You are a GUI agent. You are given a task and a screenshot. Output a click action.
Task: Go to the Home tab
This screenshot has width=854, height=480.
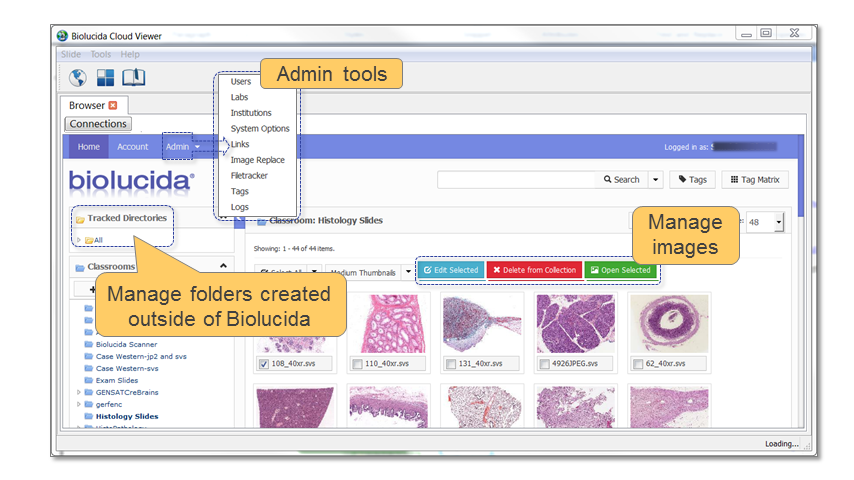(x=88, y=147)
